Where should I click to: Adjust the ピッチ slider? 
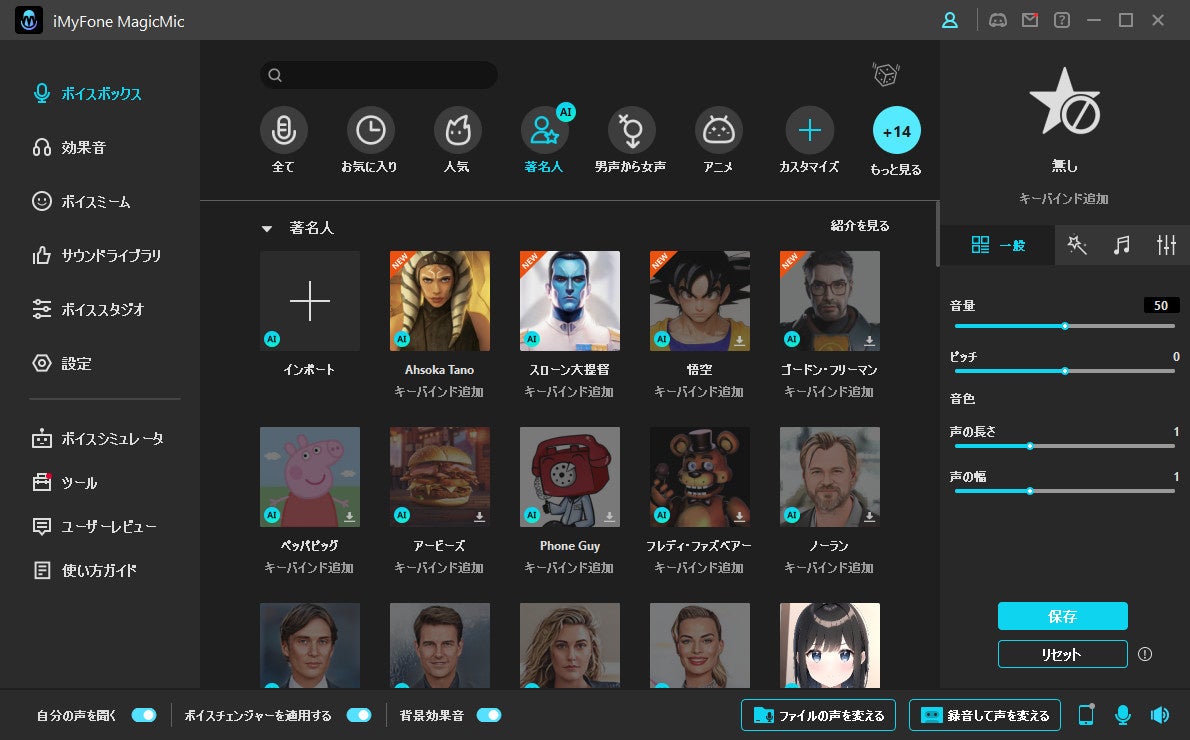[1065, 371]
